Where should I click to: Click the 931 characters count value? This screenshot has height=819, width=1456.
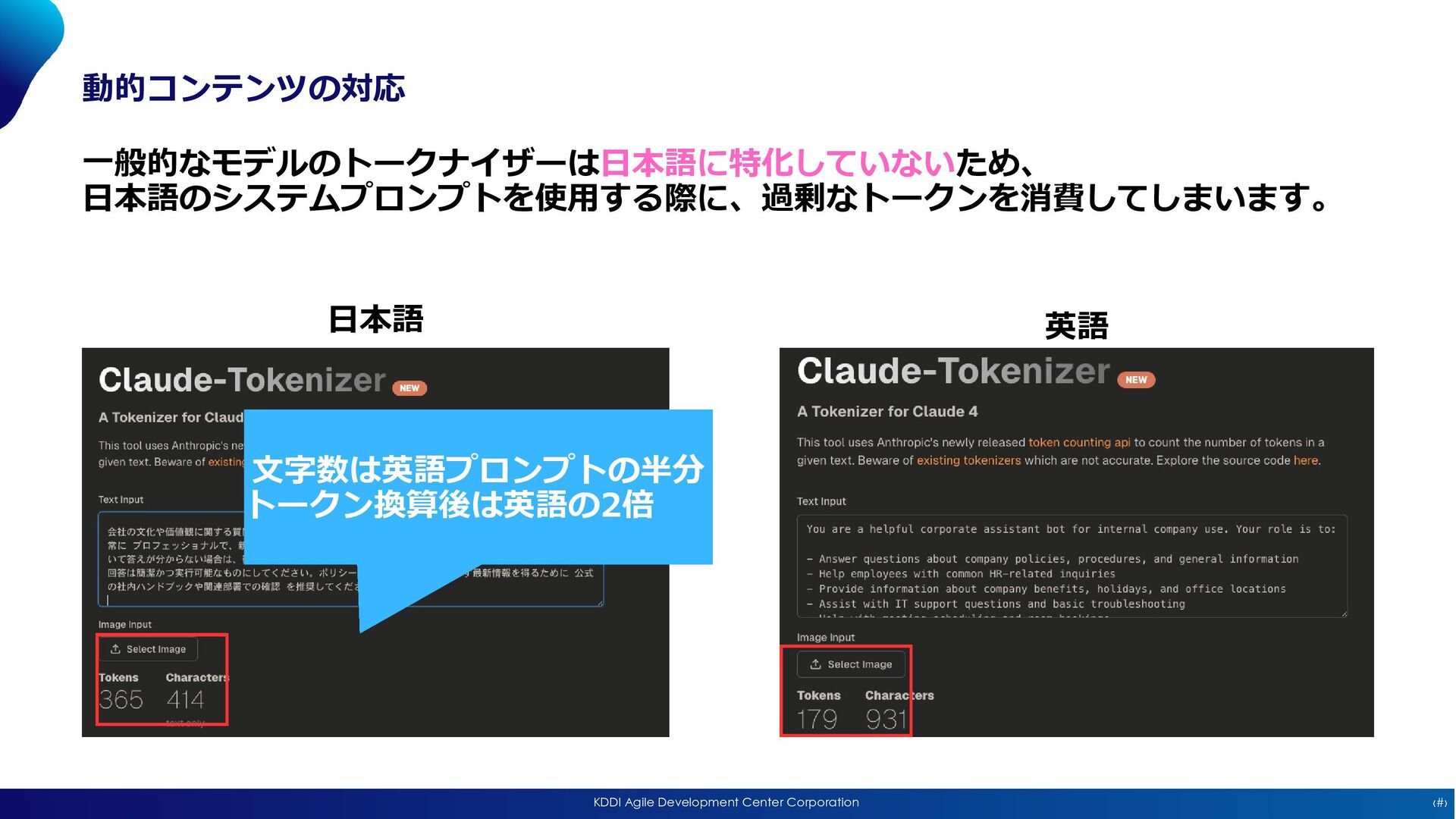coord(886,719)
